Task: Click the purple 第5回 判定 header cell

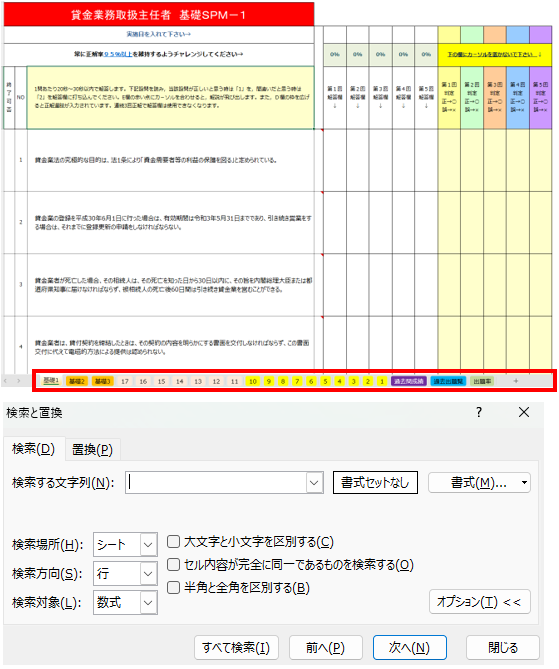Action: 541,97
